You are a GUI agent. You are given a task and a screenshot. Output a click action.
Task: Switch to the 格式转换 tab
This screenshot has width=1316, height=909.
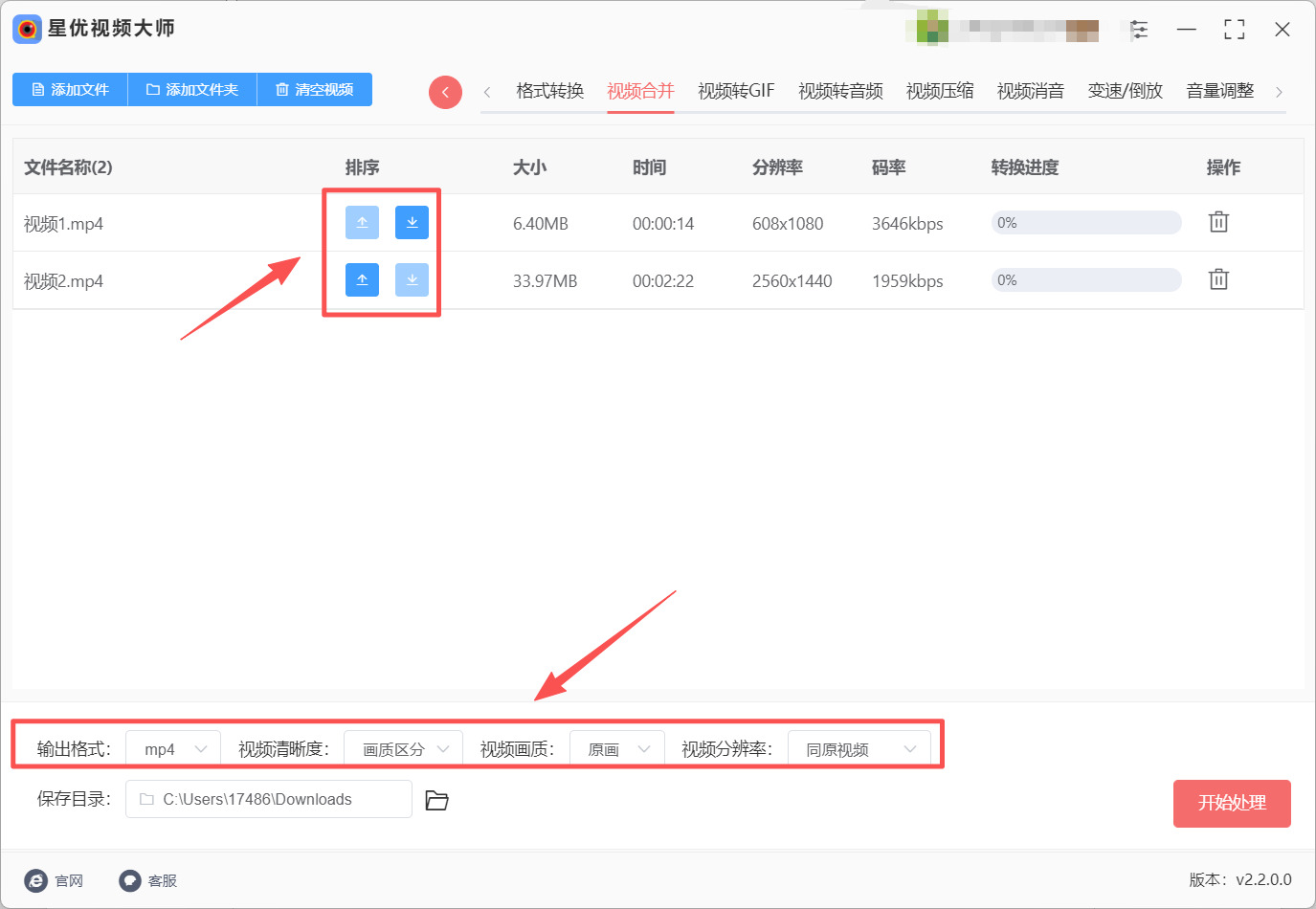(550, 91)
